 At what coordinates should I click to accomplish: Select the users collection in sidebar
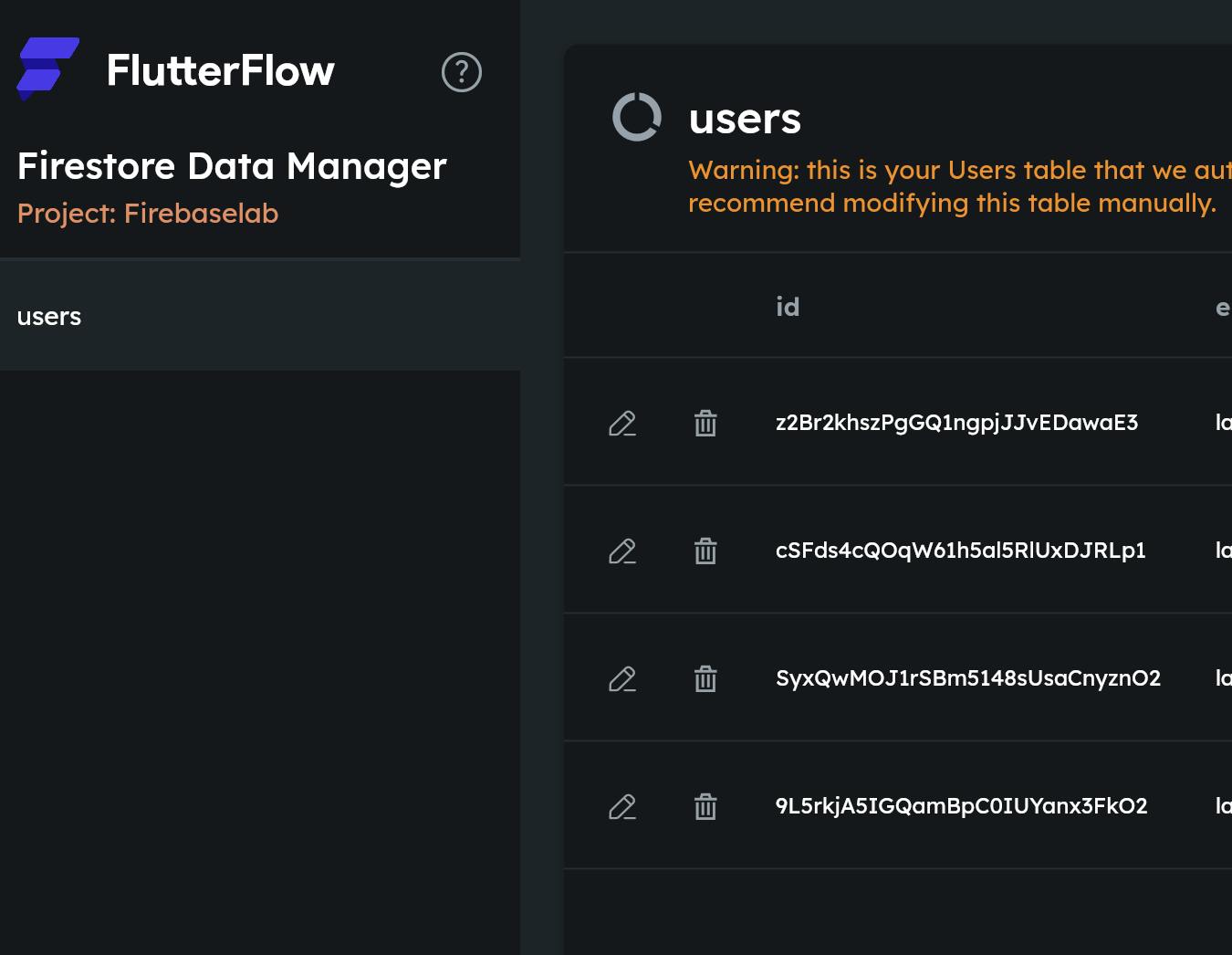point(49,317)
